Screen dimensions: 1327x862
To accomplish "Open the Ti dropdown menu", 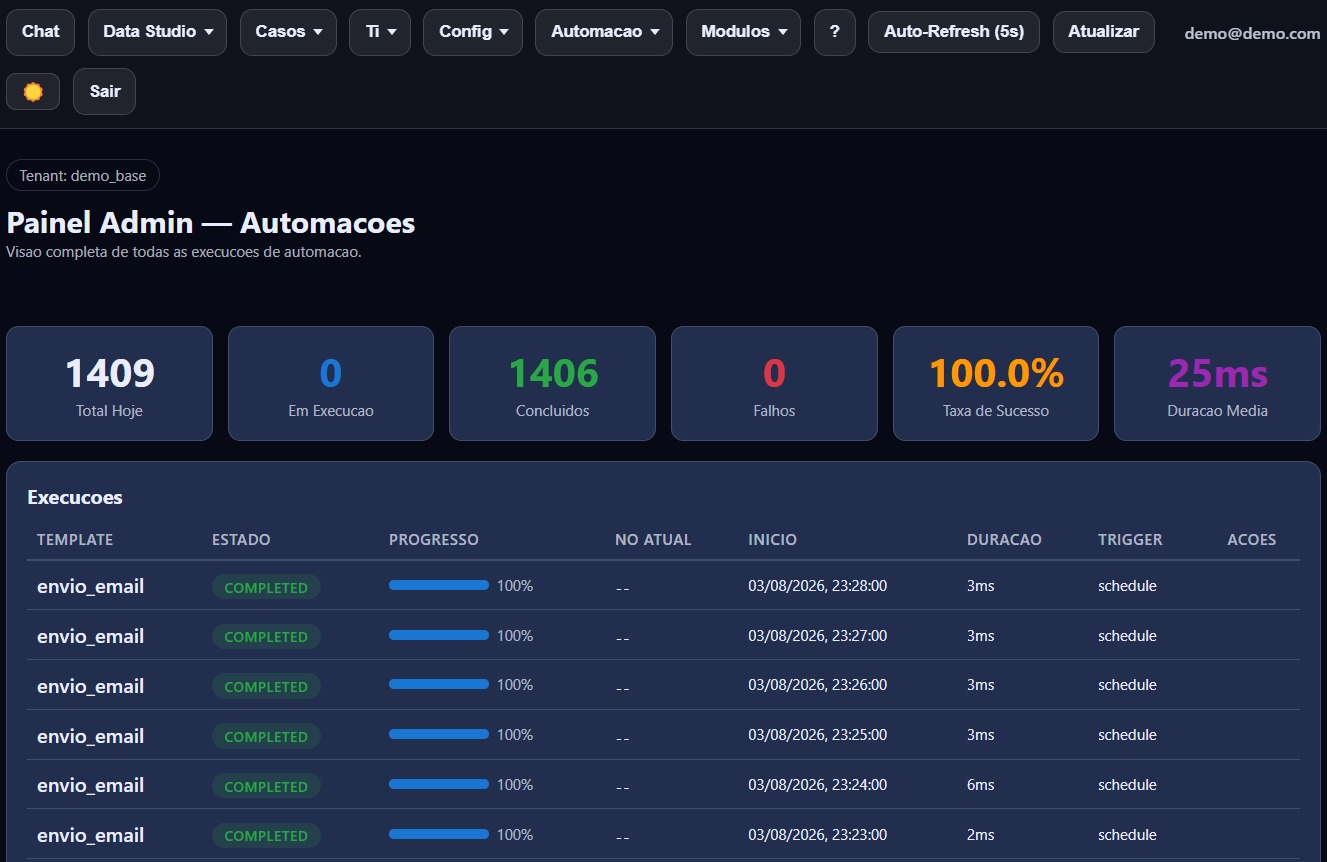I will click(x=380, y=32).
